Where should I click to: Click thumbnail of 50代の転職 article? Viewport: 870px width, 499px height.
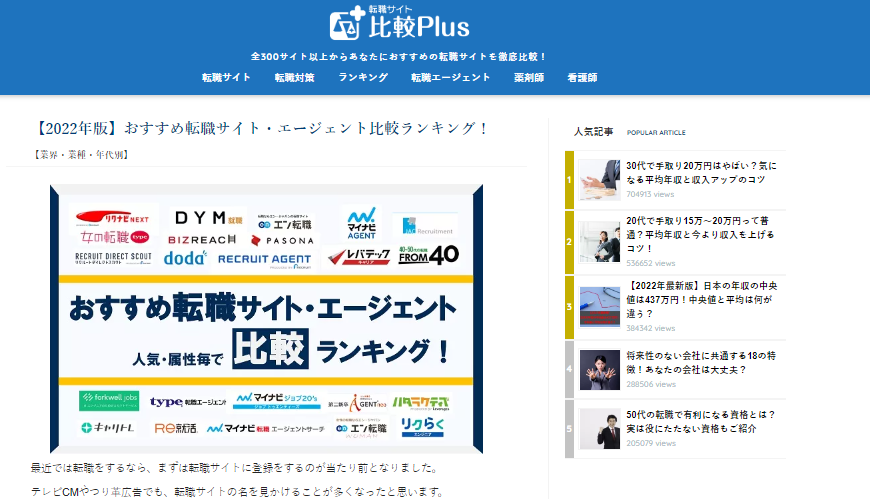(x=599, y=429)
